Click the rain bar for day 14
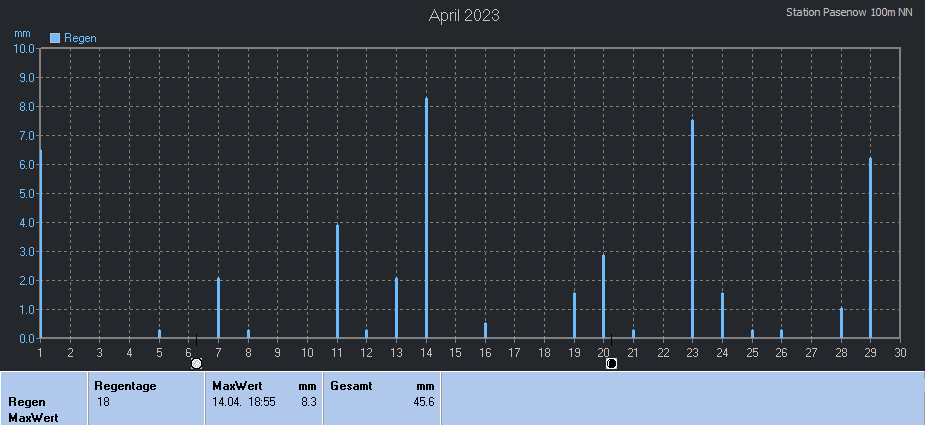 point(427,218)
